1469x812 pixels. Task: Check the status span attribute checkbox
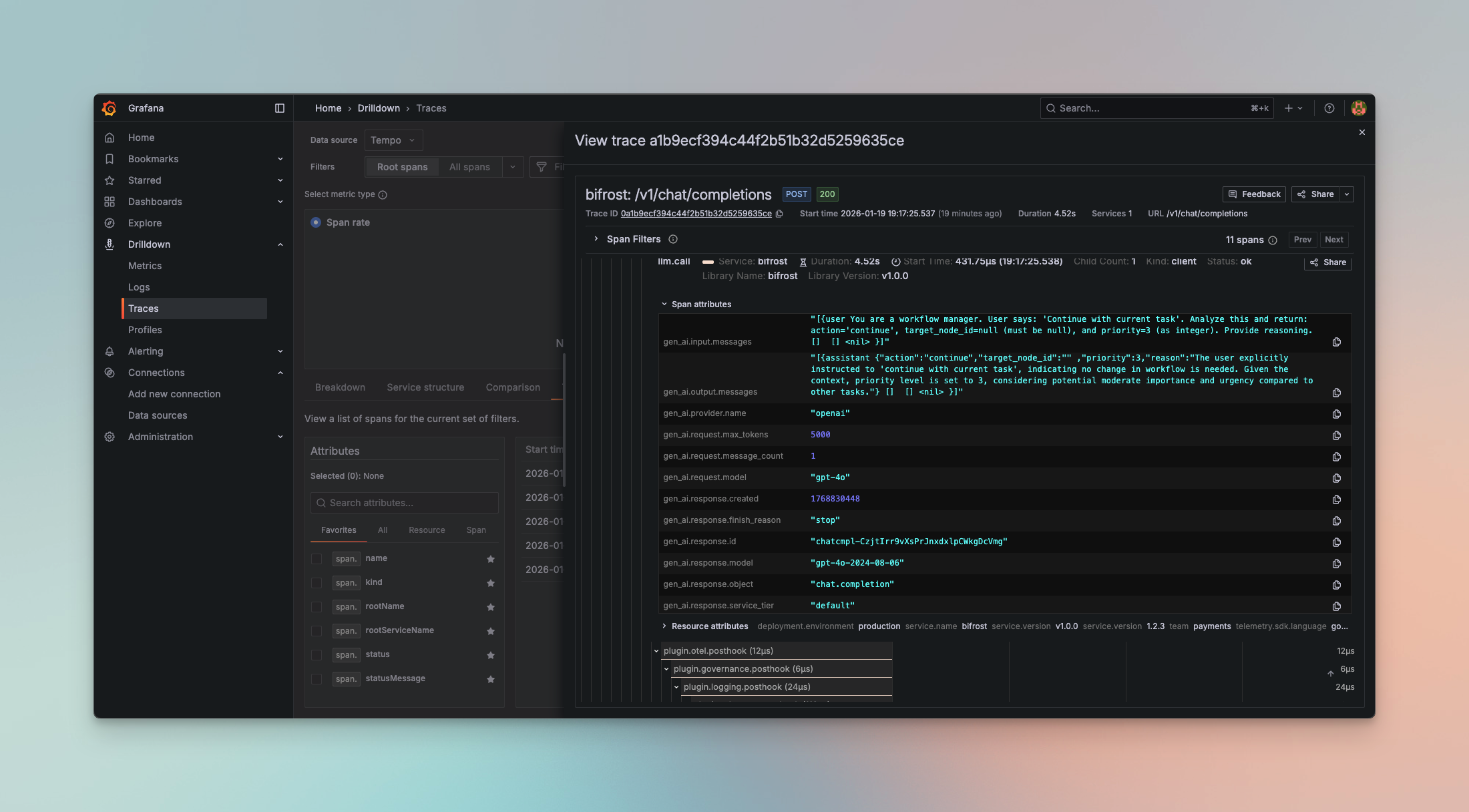pyautogui.click(x=316, y=655)
